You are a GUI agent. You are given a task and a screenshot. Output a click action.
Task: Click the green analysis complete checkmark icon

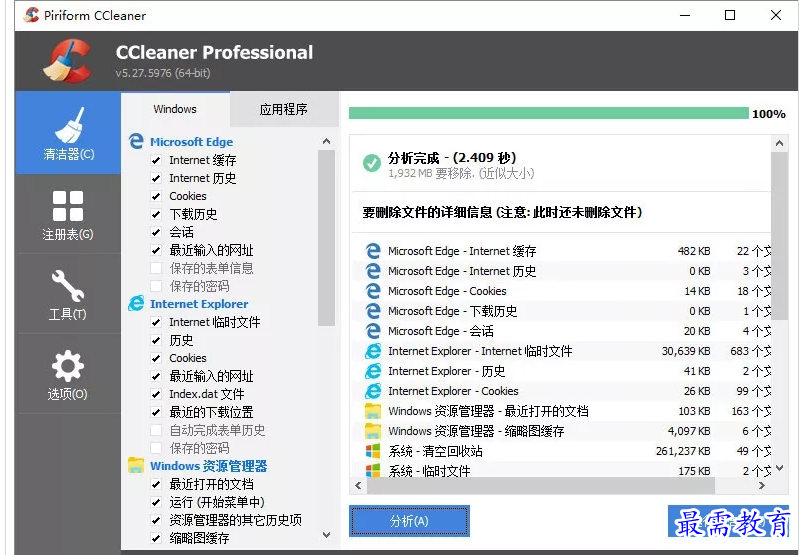(x=372, y=163)
